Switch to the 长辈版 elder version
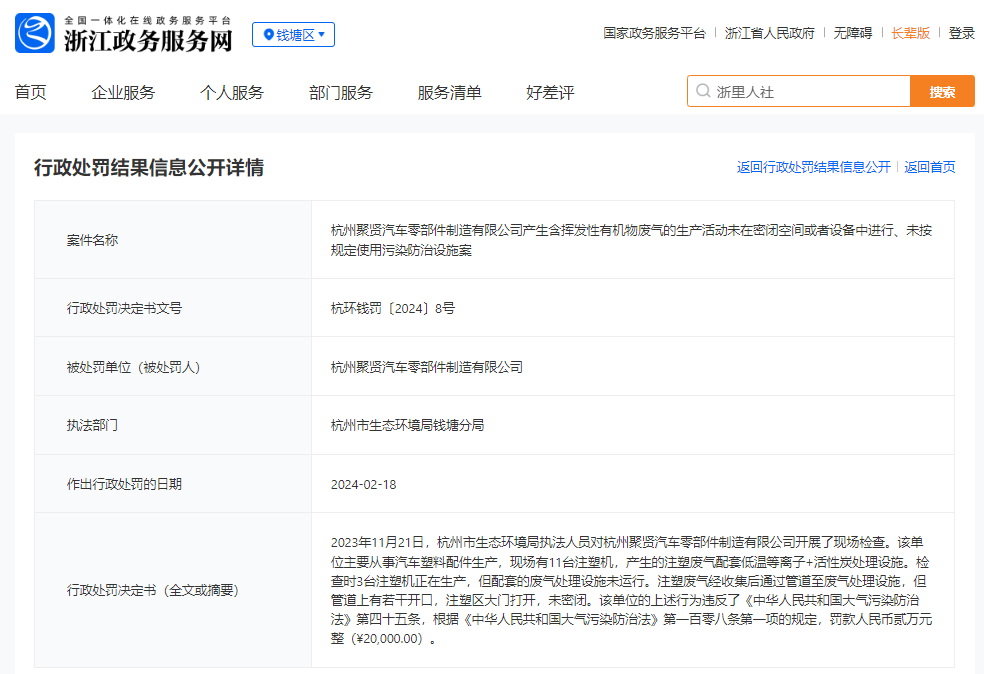 click(x=911, y=33)
